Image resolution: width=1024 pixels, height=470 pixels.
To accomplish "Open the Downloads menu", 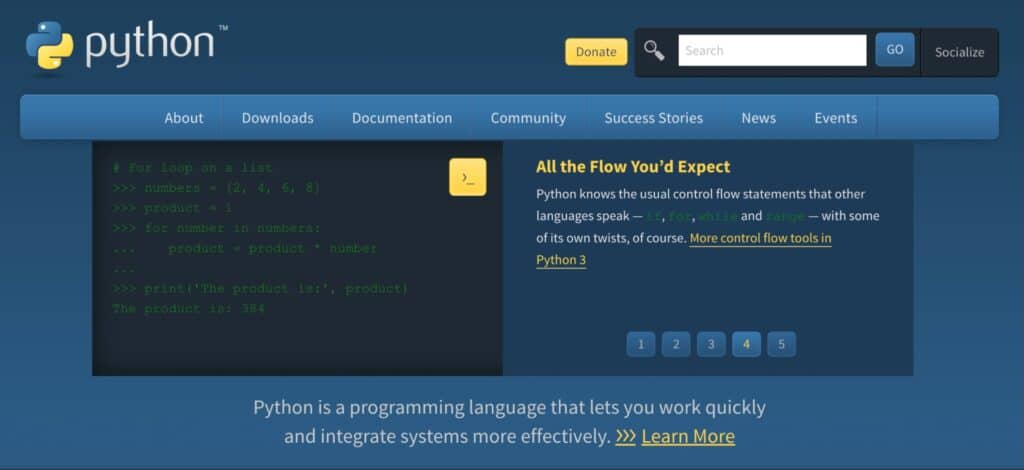I will click(x=277, y=118).
